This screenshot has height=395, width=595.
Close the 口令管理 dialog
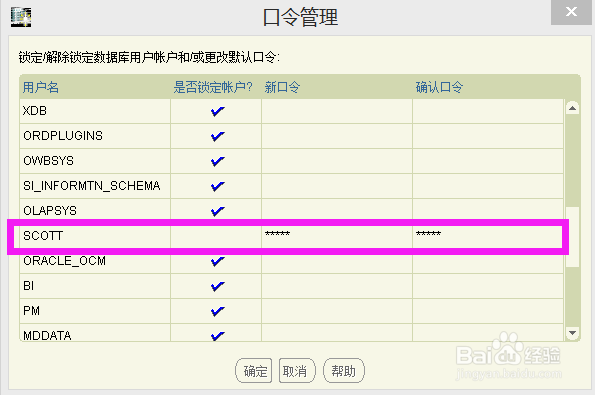coord(571,12)
